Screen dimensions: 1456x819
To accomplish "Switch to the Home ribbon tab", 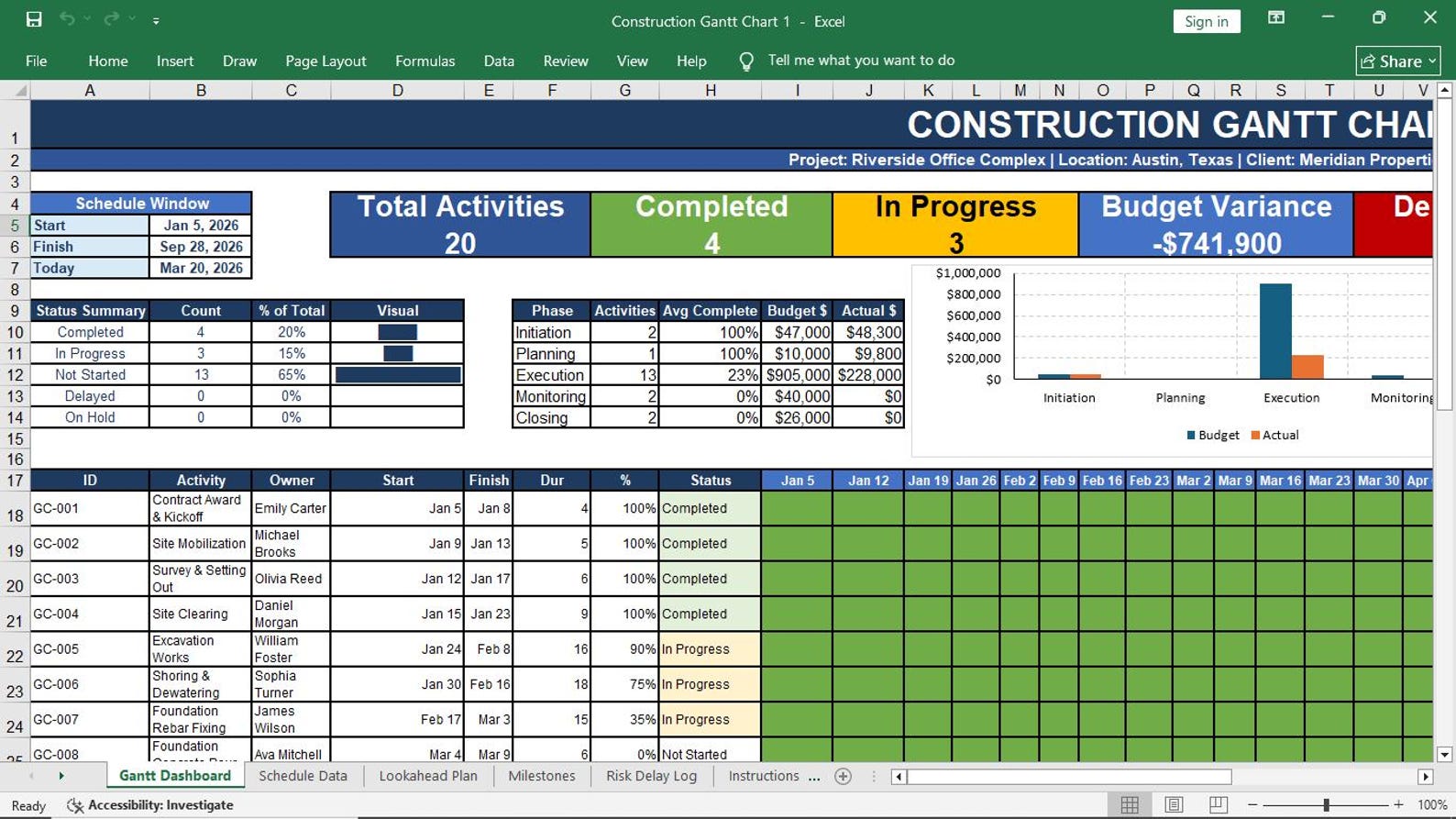I will [x=108, y=61].
